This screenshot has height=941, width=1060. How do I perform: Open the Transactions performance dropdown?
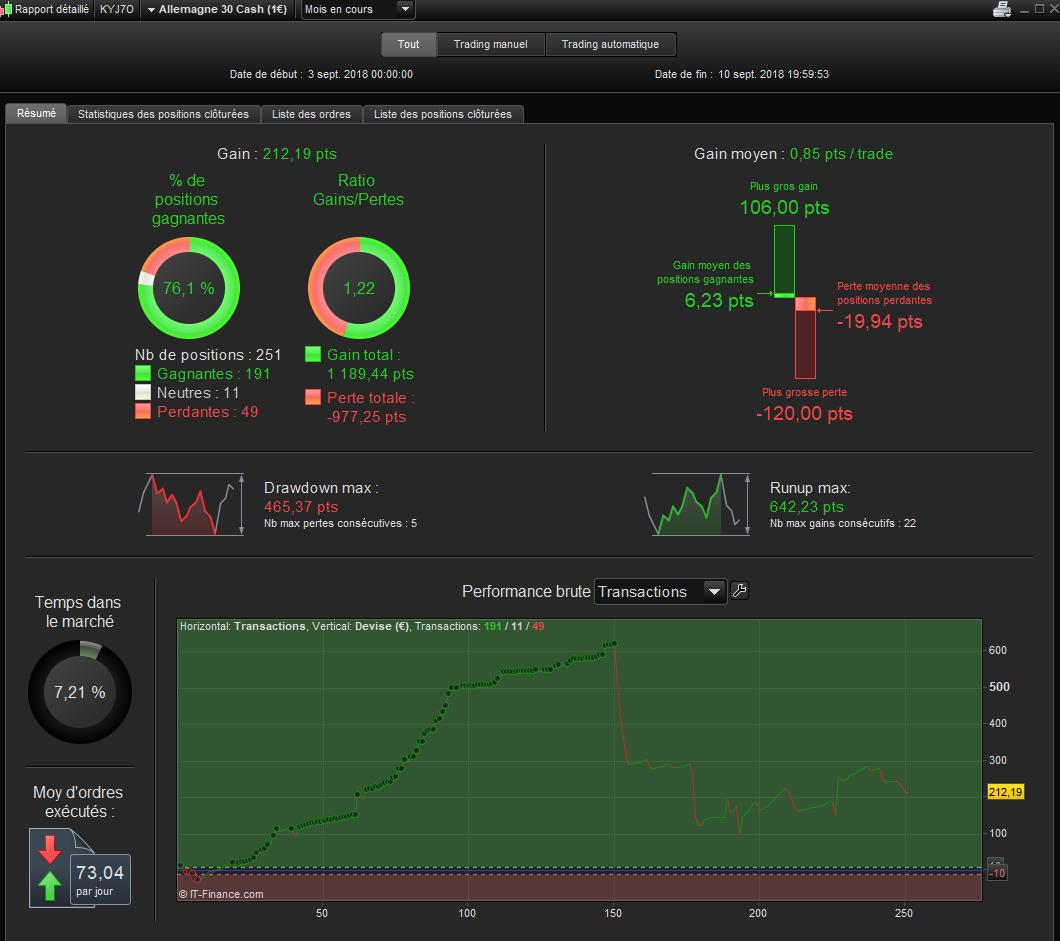click(660, 592)
